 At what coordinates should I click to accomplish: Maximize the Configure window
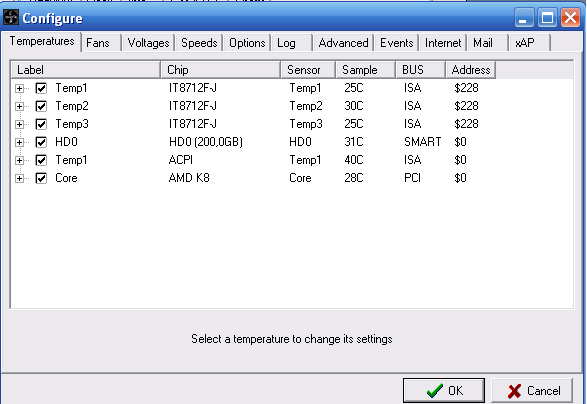(547, 18)
